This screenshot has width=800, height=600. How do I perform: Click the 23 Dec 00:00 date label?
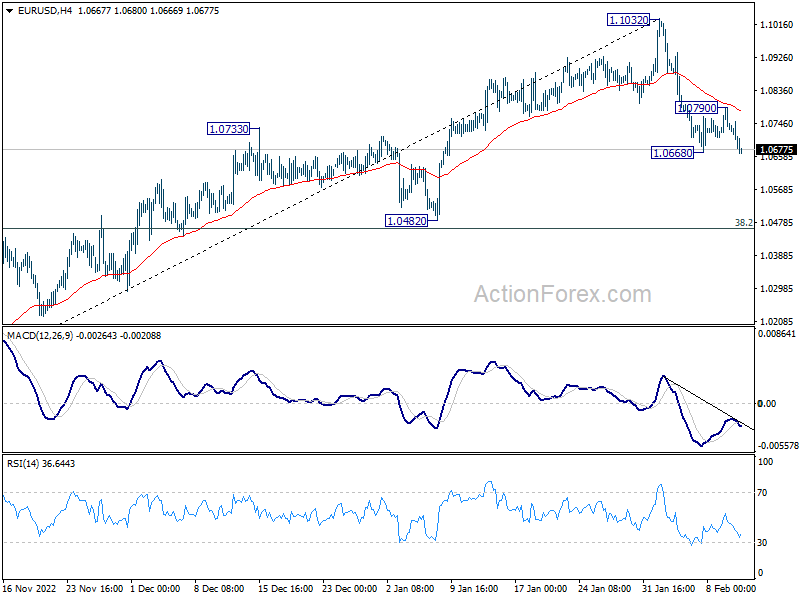[349, 588]
